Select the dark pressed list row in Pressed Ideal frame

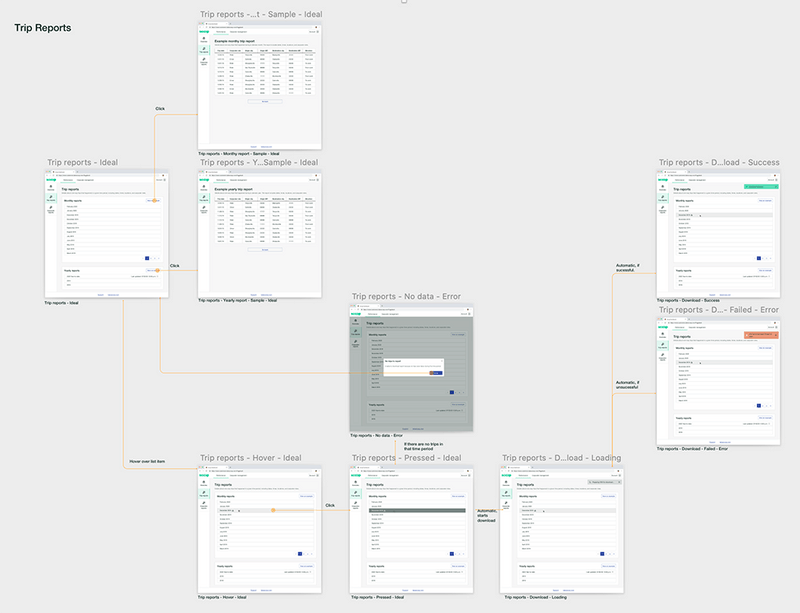pos(417,510)
